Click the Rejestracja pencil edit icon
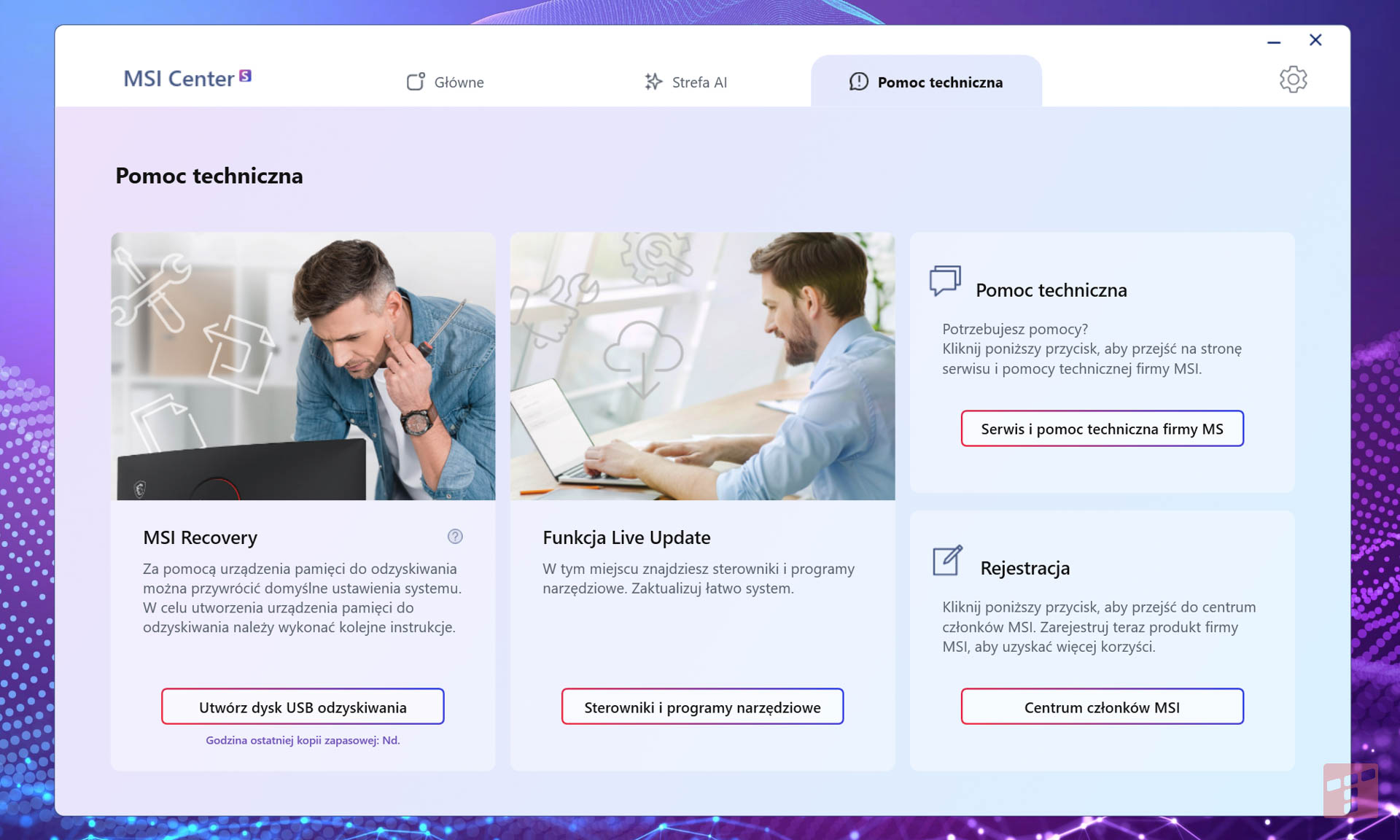Screen dimensions: 1400x840 pyautogui.click(x=947, y=560)
